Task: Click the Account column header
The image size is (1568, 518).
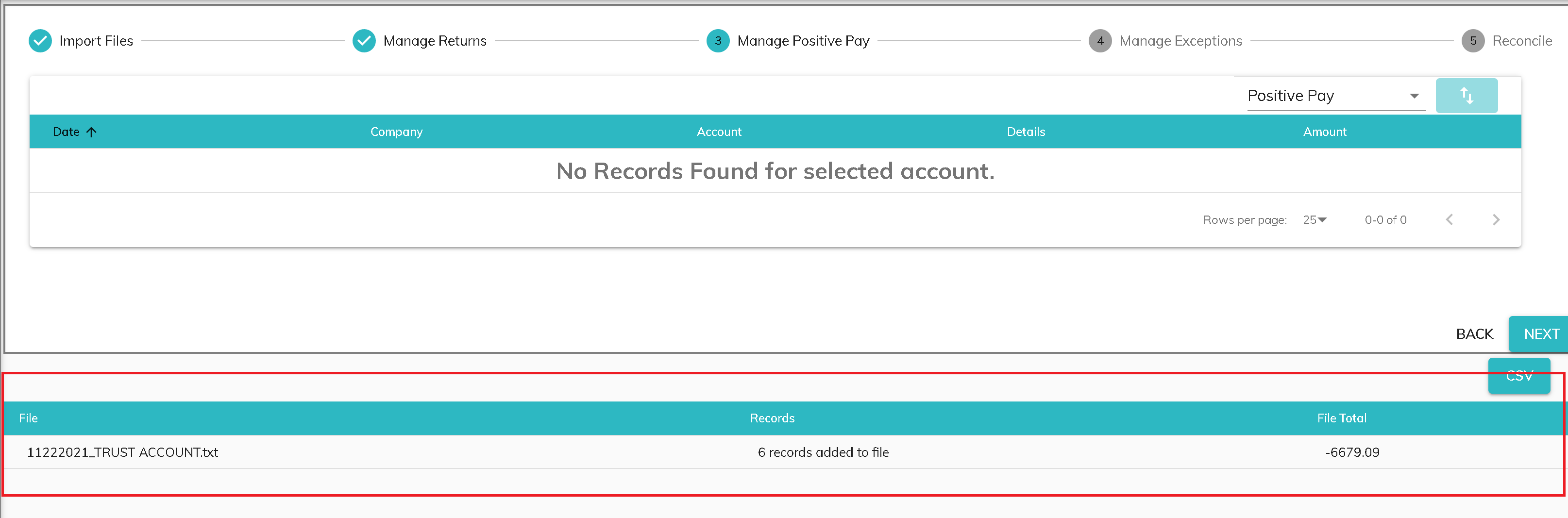Action: pyautogui.click(x=719, y=132)
